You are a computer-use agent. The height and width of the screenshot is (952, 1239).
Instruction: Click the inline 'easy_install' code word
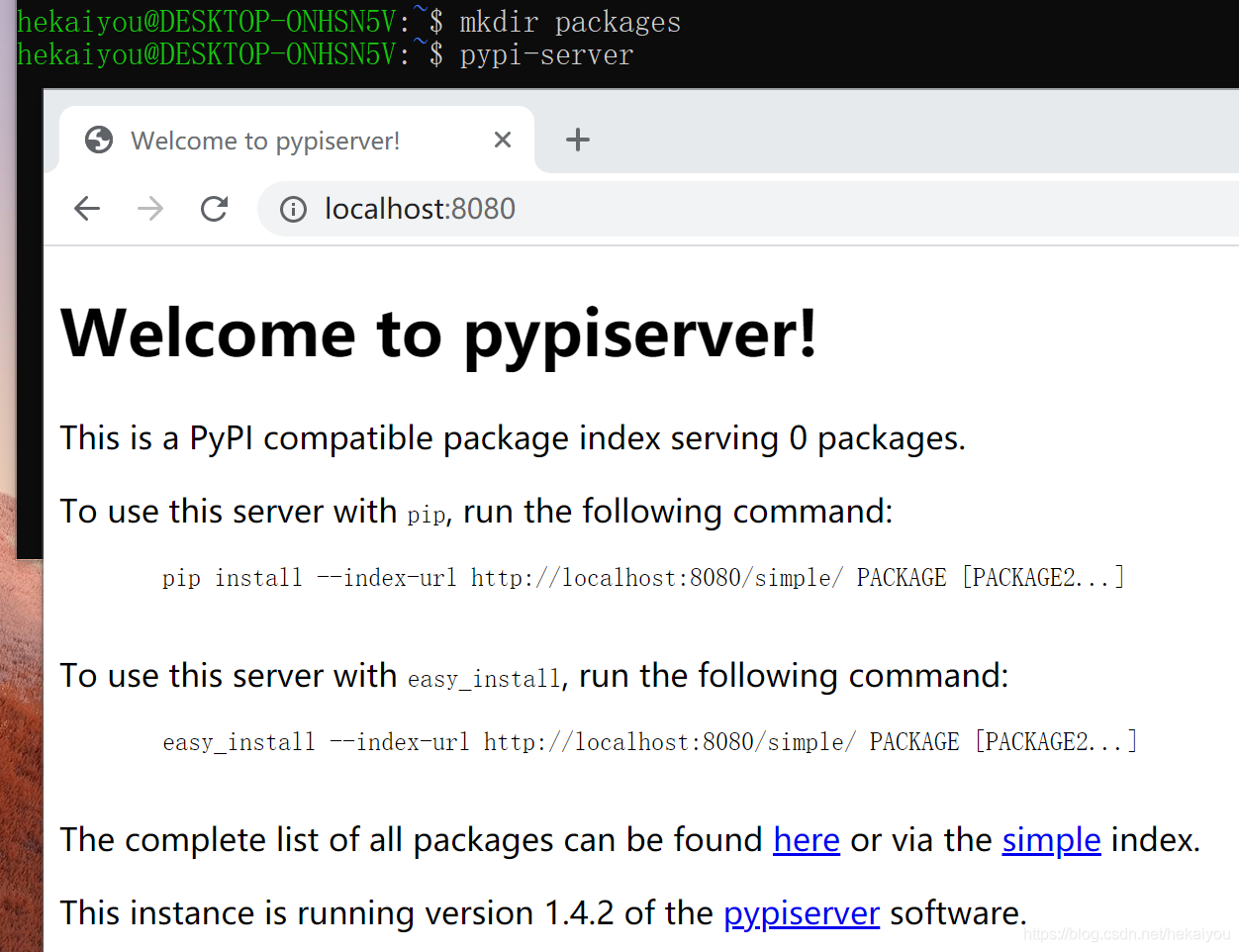[484, 679]
